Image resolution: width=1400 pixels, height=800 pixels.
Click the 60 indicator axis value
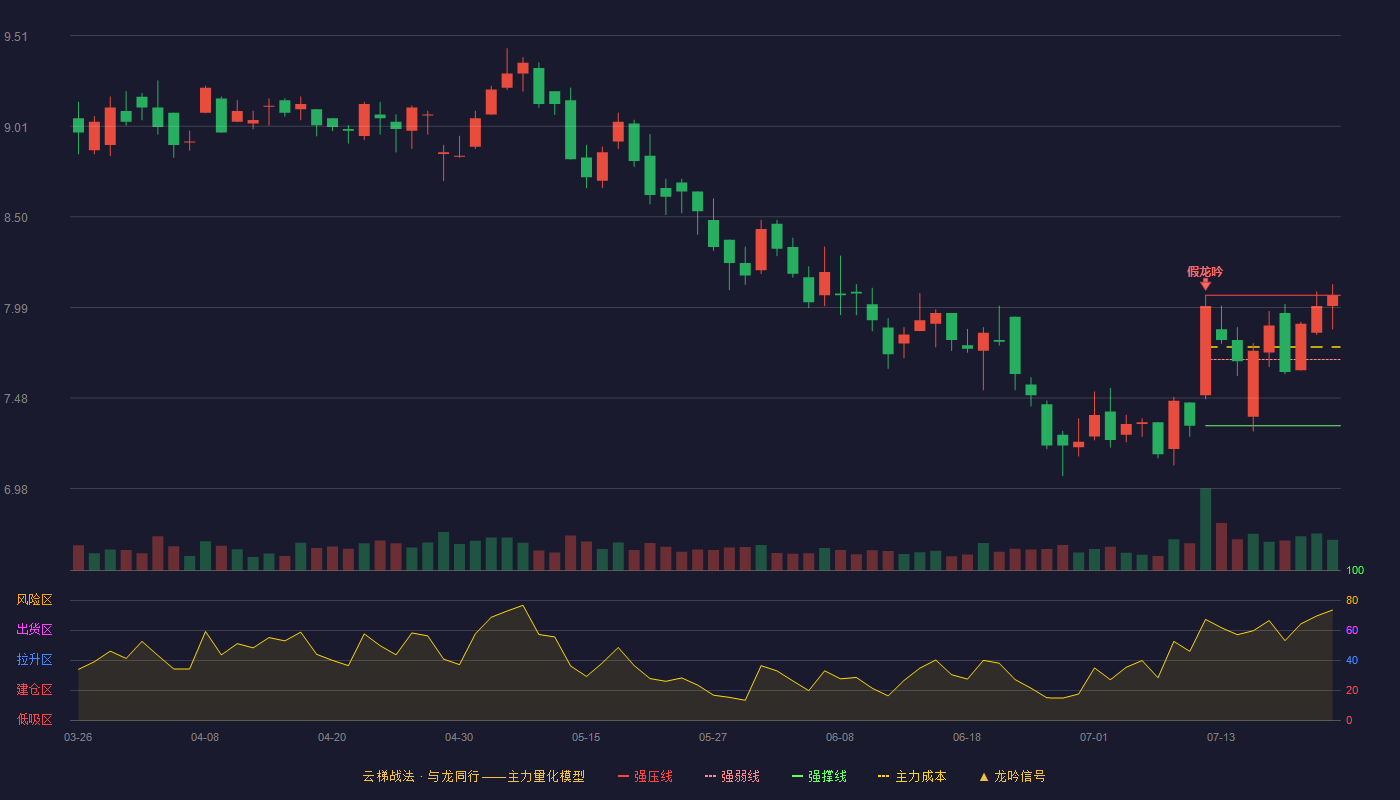click(x=1352, y=630)
